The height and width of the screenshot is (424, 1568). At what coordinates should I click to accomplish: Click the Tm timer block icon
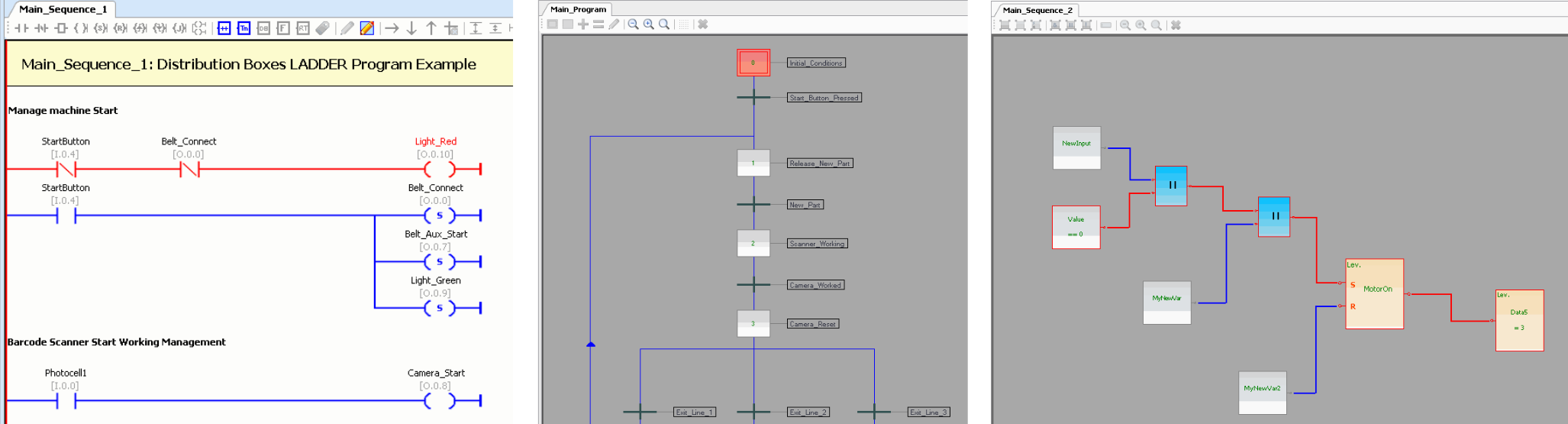pyautogui.click(x=244, y=28)
